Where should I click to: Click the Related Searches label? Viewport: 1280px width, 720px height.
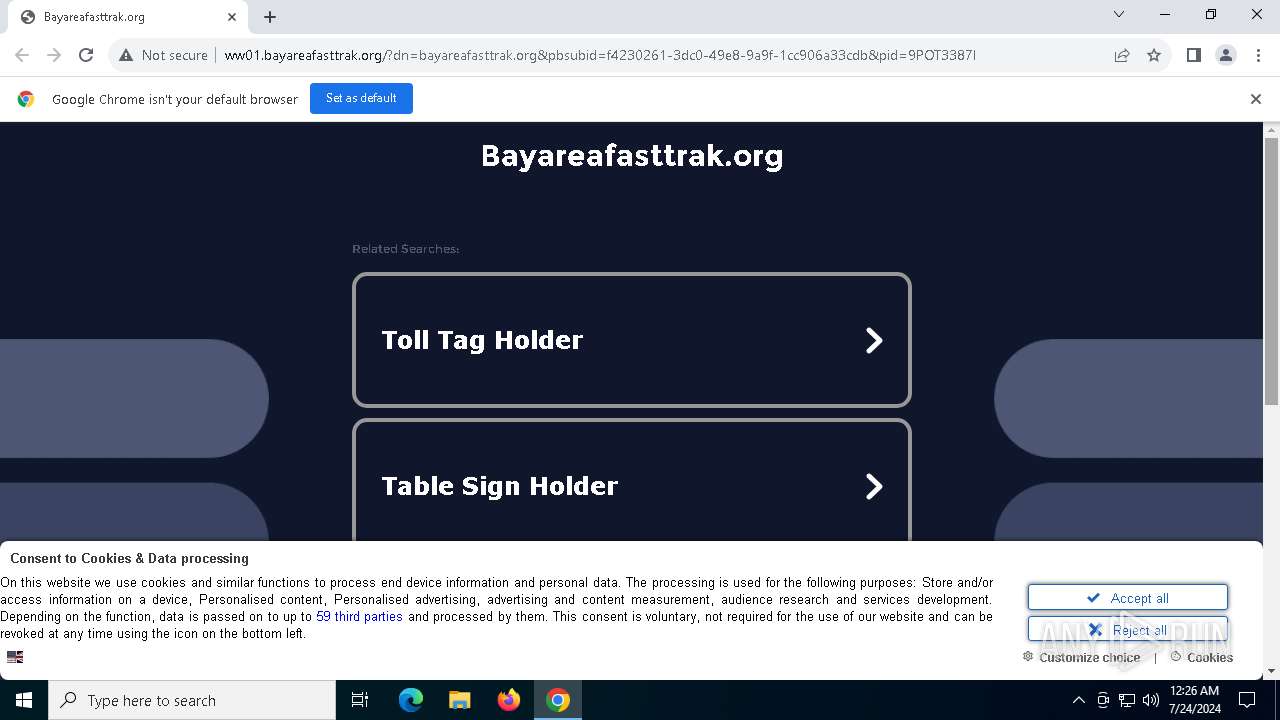405,248
